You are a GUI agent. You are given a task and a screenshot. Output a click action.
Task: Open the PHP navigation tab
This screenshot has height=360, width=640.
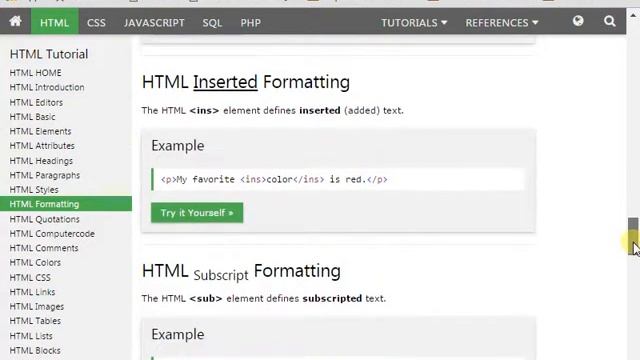pyautogui.click(x=251, y=23)
